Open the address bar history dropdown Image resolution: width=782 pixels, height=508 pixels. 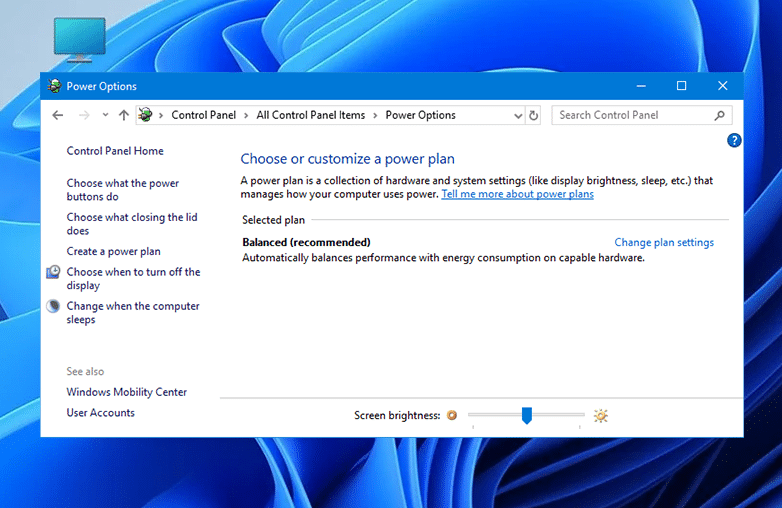click(x=518, y=116)
